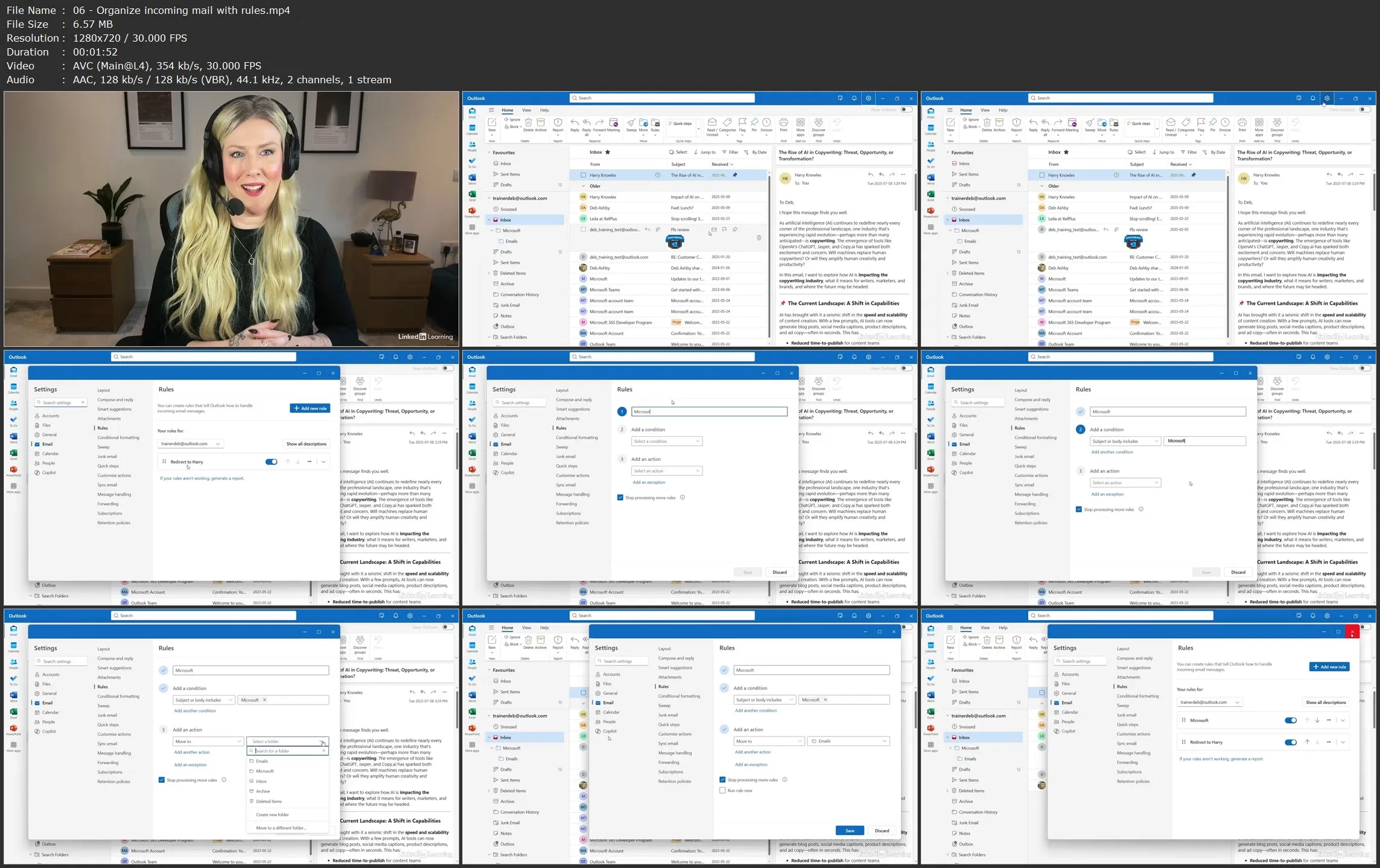1380x868 pixels.
Task: Pick Microsoft folder in open folder picker list
Action: click(x=265, y=771)
